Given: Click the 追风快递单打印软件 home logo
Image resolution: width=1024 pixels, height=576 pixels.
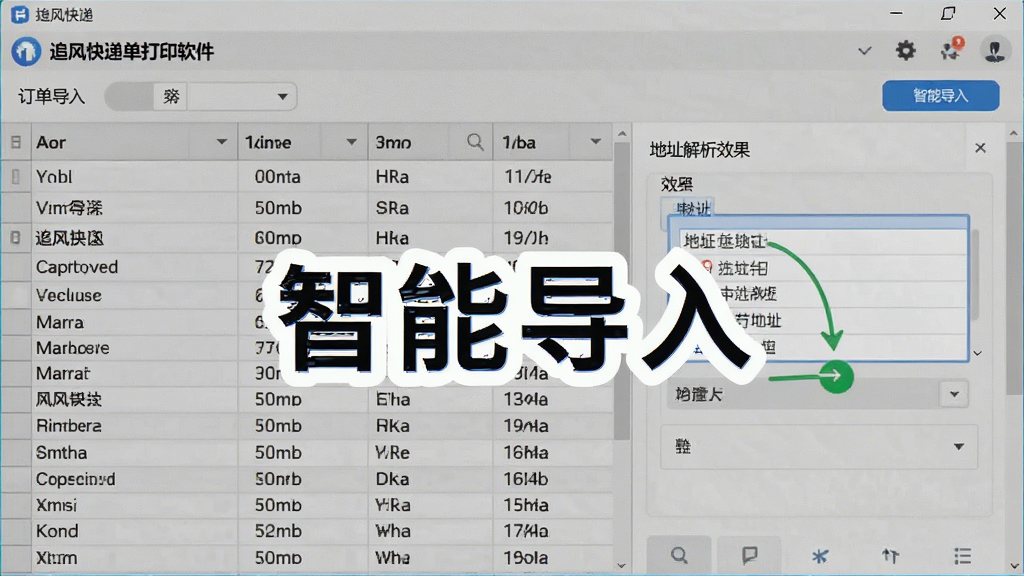Looking at the screenshot, I should coord(26,51).
